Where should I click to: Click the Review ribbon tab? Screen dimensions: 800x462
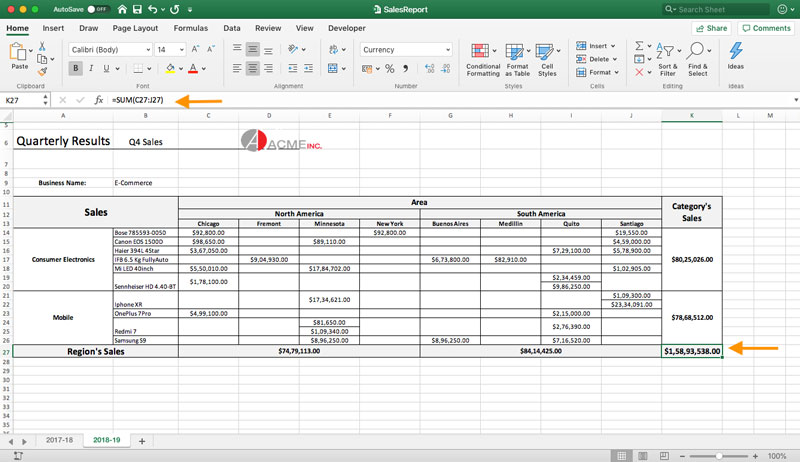point(268,28)
